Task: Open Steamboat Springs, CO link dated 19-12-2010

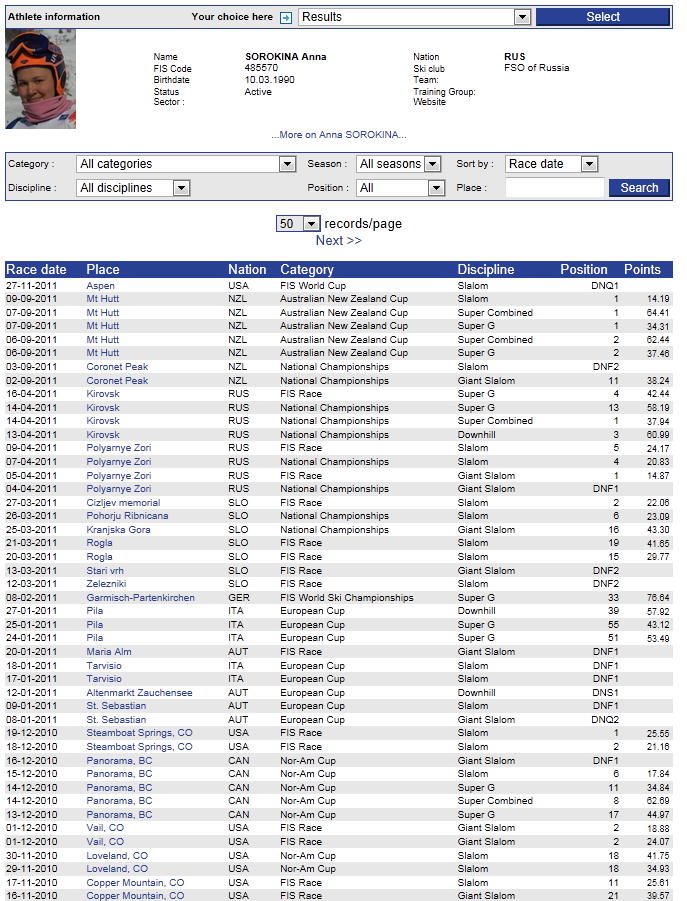Action: click(140, 733)
